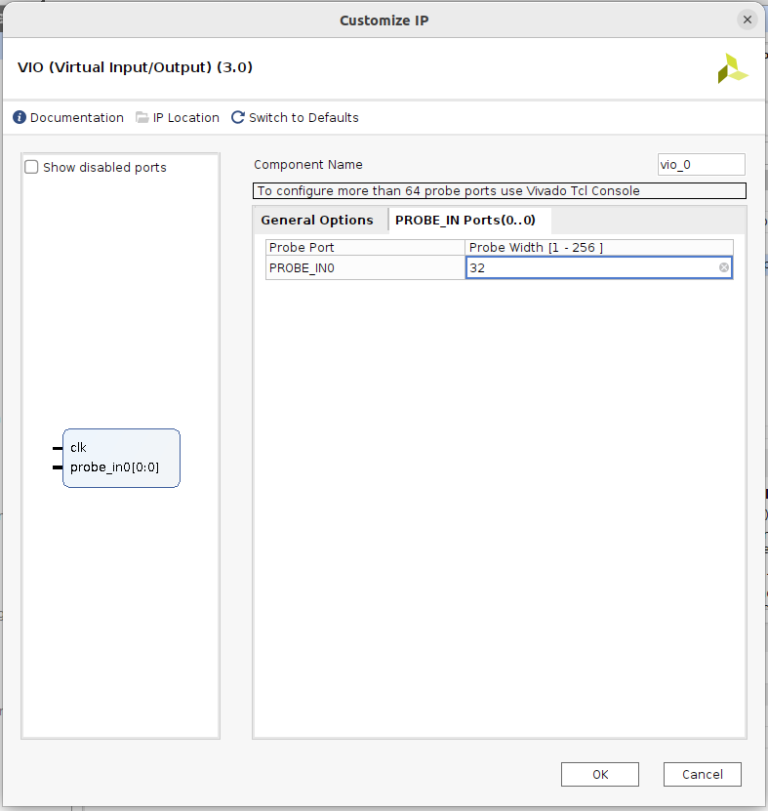Click the Vivado Tcl Console message bar

point(499,191)
